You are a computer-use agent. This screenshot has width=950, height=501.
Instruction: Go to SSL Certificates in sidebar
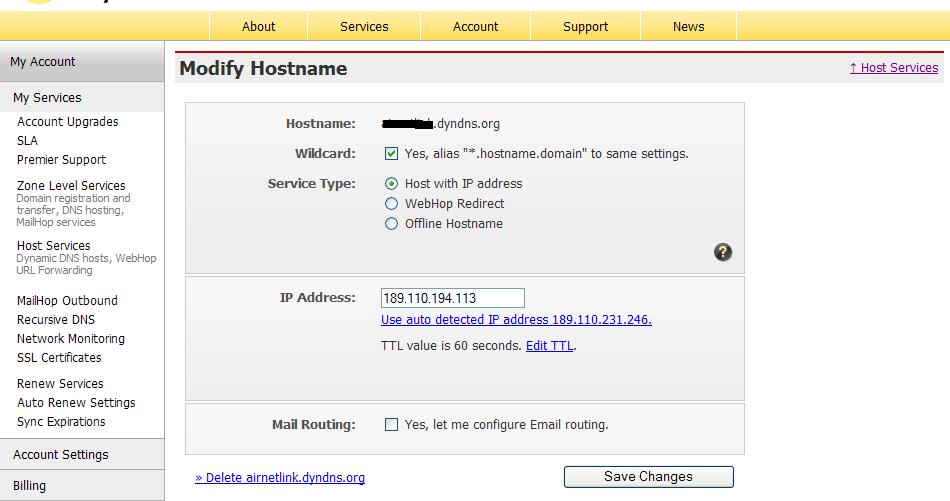(59, 358)
